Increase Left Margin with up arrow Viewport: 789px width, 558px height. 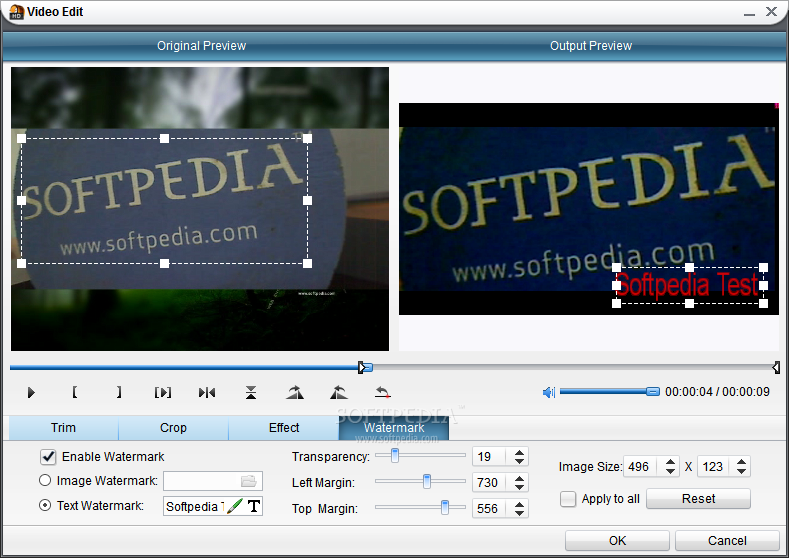(x=519, y=478)
